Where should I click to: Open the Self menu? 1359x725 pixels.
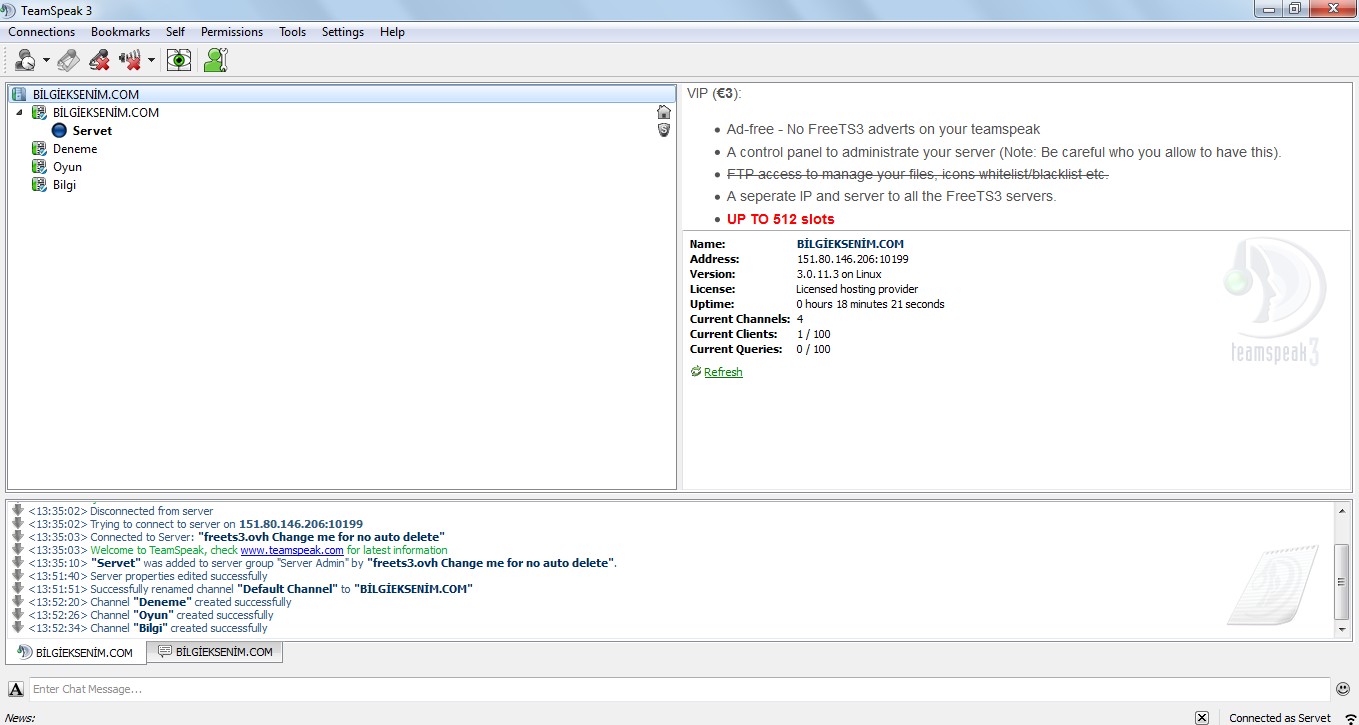(x=175, y=32)
